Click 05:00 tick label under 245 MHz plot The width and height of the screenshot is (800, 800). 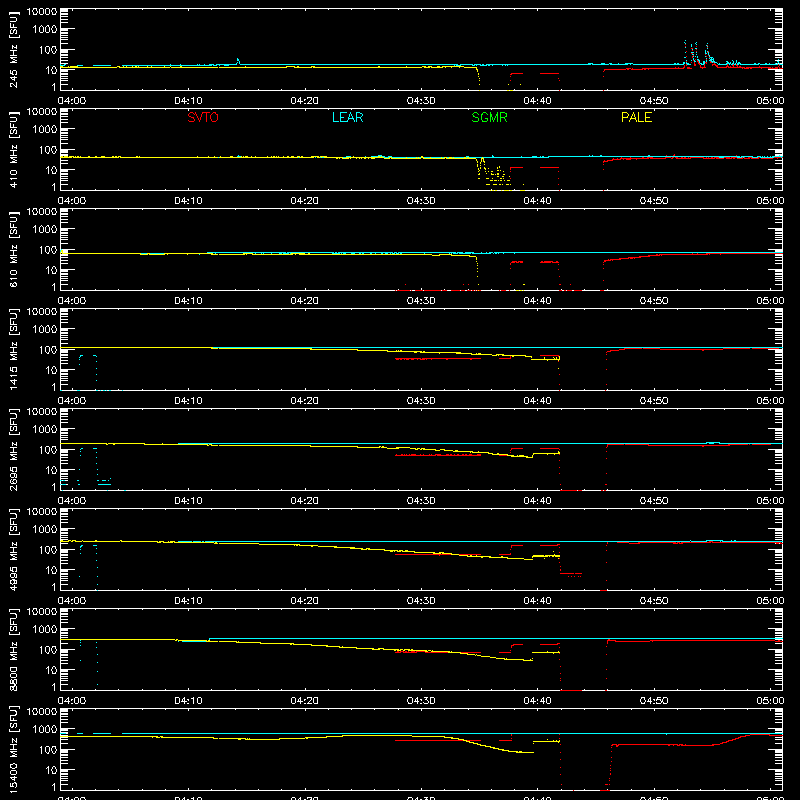click(x=770, y=101)
